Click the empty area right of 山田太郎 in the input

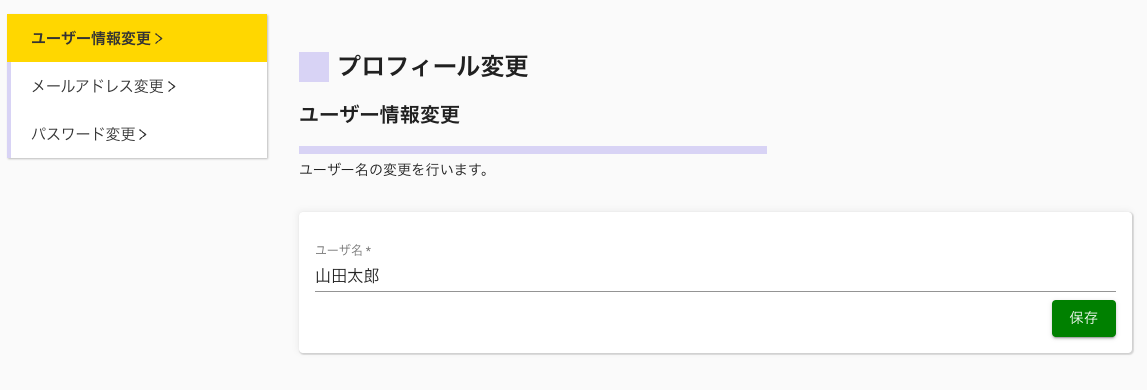click(x=746, y=277)
